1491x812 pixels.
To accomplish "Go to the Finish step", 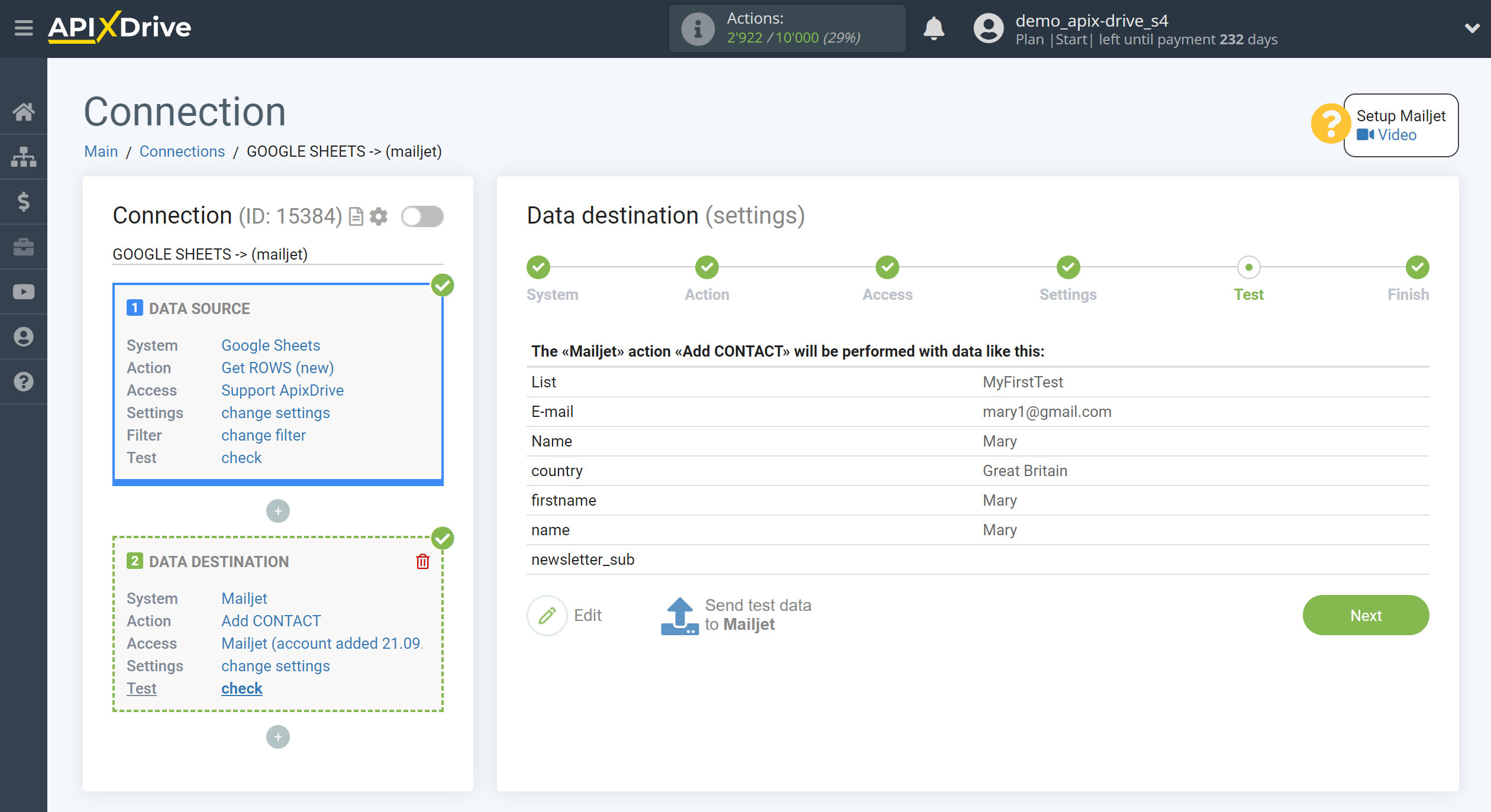I will click(1417, 267).
